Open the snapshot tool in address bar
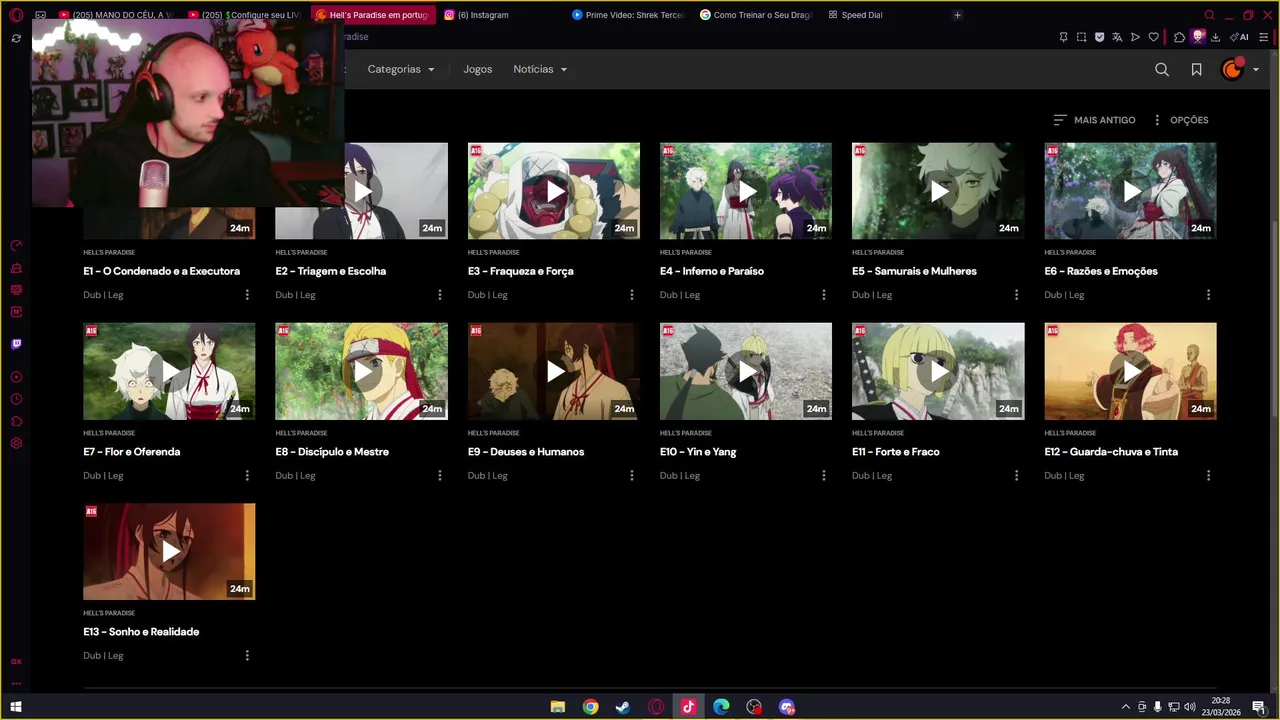 pos(1081,37)
